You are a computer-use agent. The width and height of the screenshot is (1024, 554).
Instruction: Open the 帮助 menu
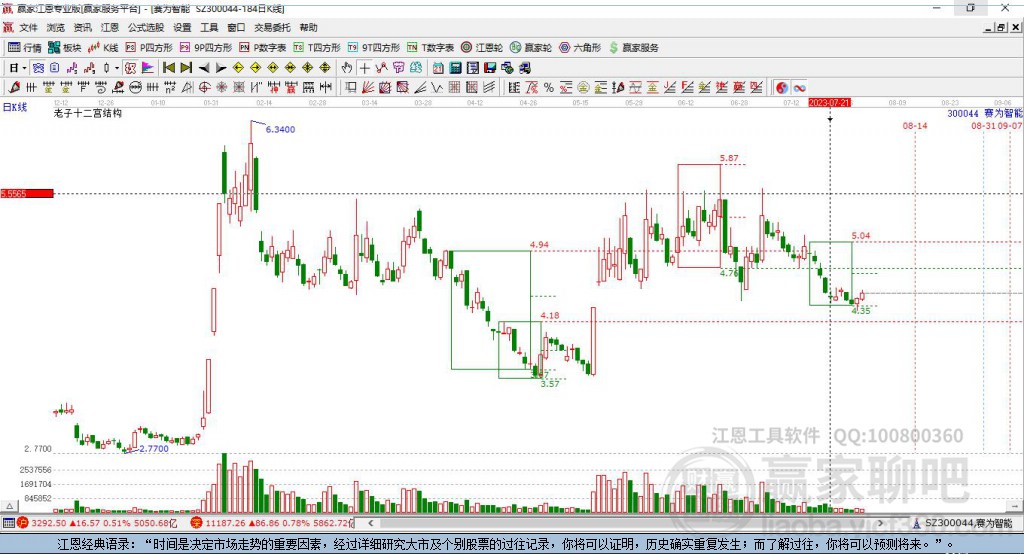tap(308, 27)
